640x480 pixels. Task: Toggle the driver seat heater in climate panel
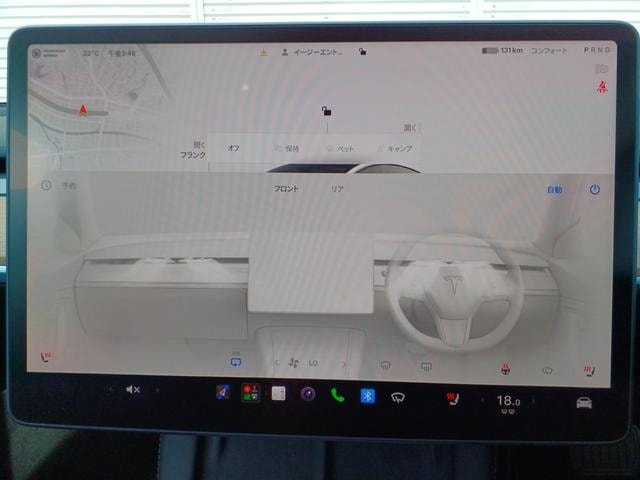tap(589, 371)
